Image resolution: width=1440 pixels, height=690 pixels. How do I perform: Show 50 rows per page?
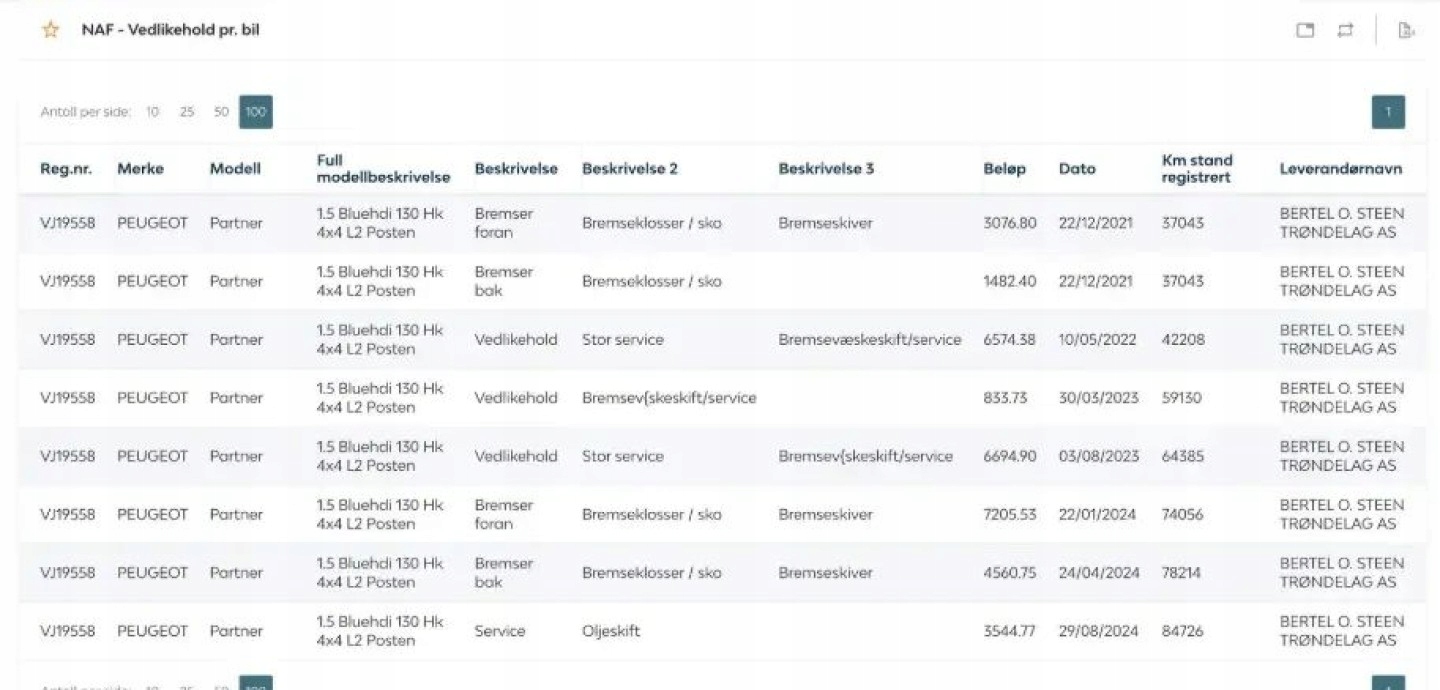[221, 112]
